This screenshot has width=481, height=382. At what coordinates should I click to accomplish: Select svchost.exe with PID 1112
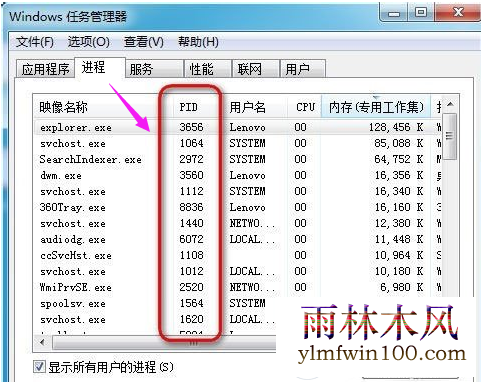pyautogui.click(x=238, y=191)
